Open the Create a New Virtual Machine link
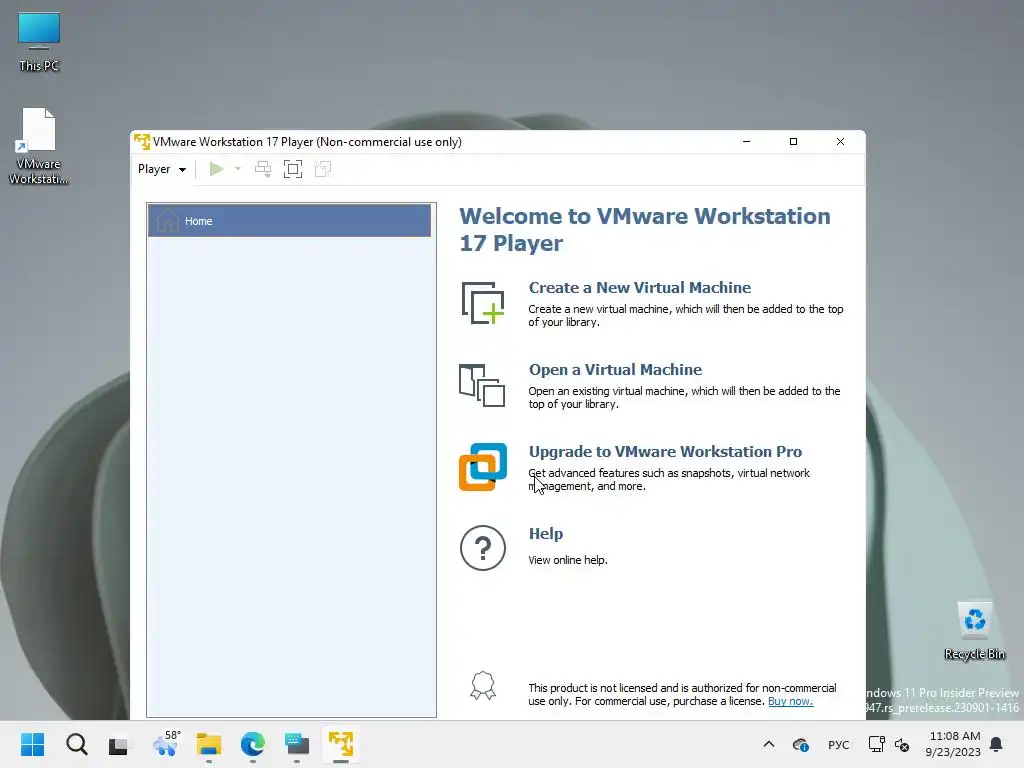Image resolution: width=1024 pixels, height=768 pixels. [639, 287]
